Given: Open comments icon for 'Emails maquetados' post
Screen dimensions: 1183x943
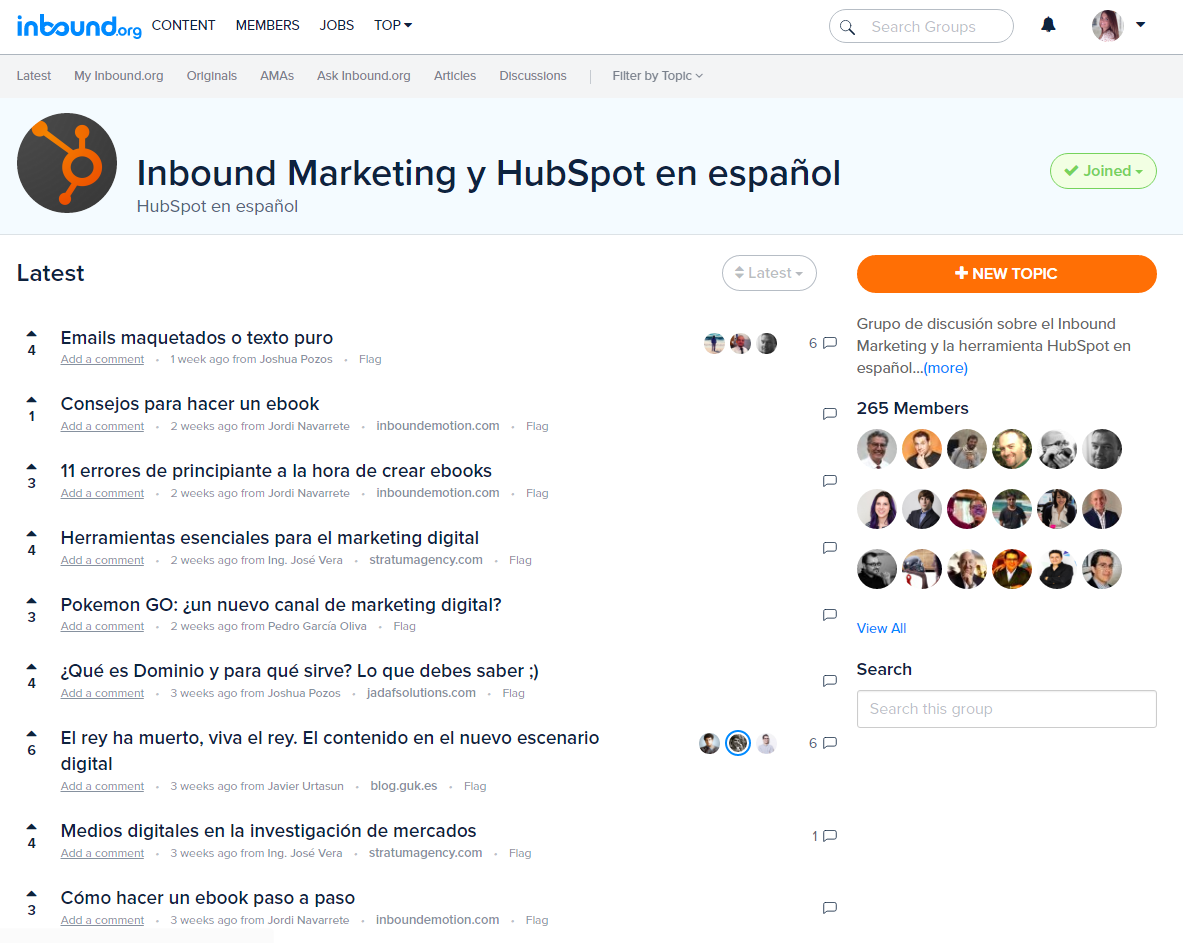Looking at the screenshot, I should point(829,343).
